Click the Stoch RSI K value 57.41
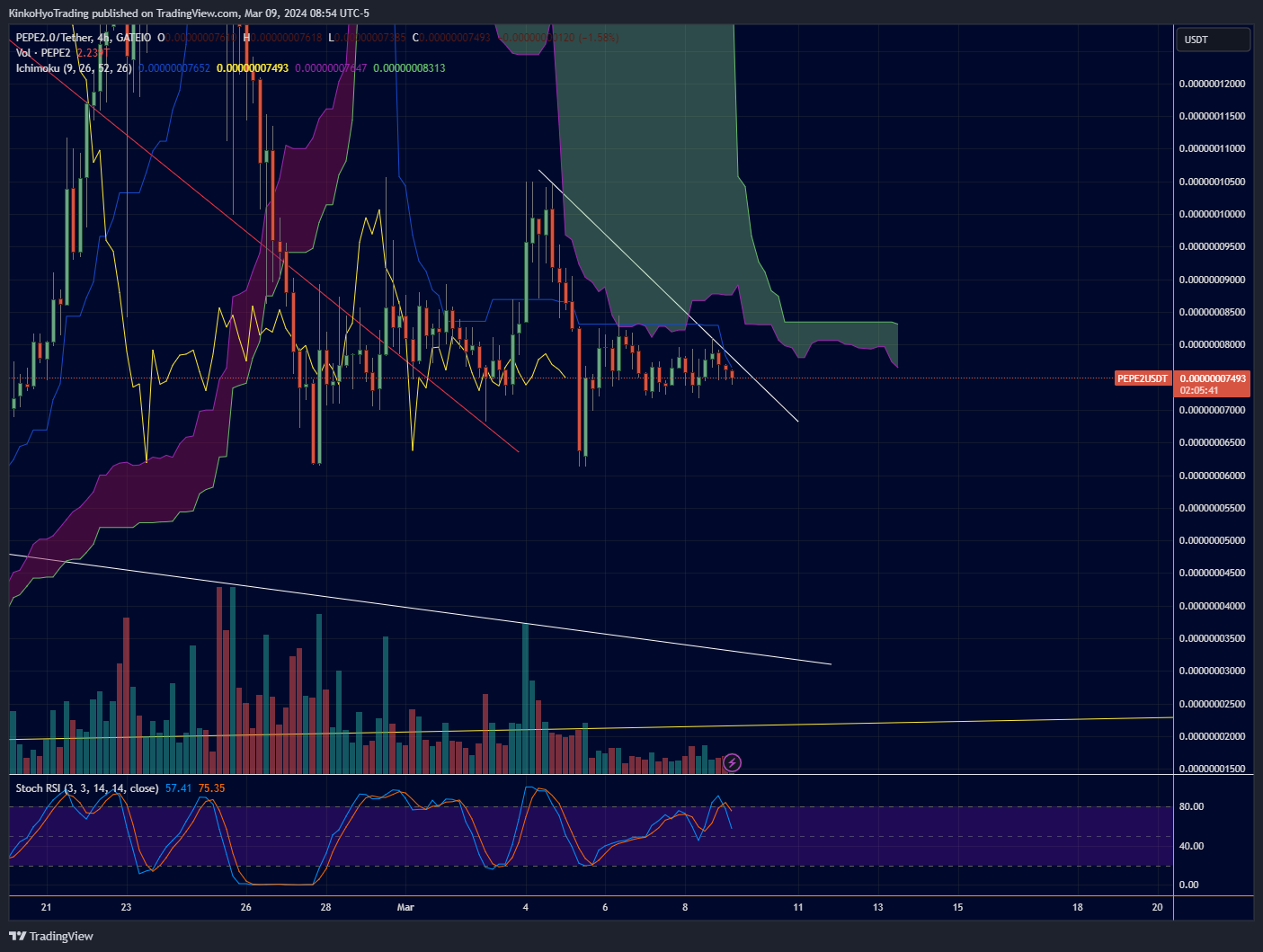 [178, 788]
